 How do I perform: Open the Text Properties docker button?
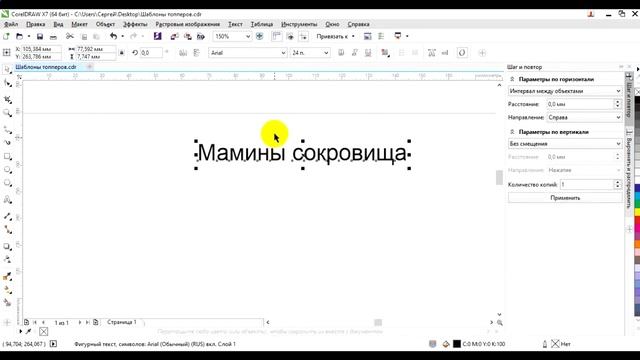[431, 53]
